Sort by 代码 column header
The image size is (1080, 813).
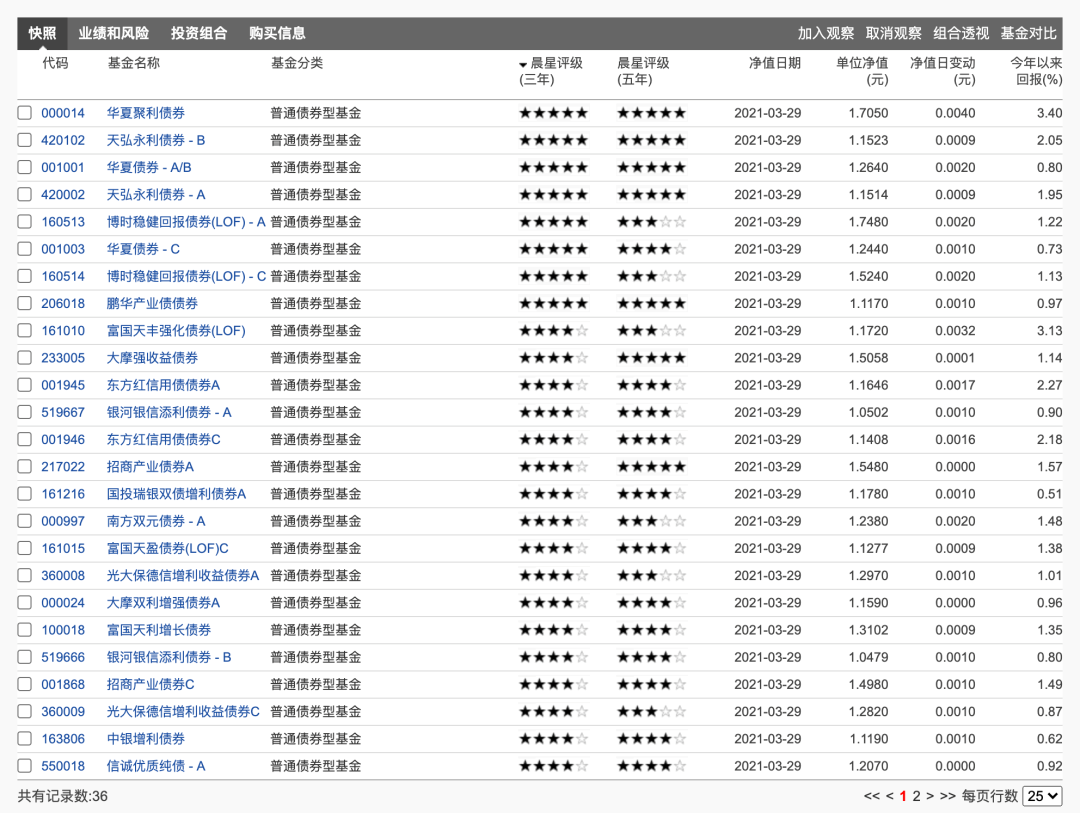click(55, 63)
